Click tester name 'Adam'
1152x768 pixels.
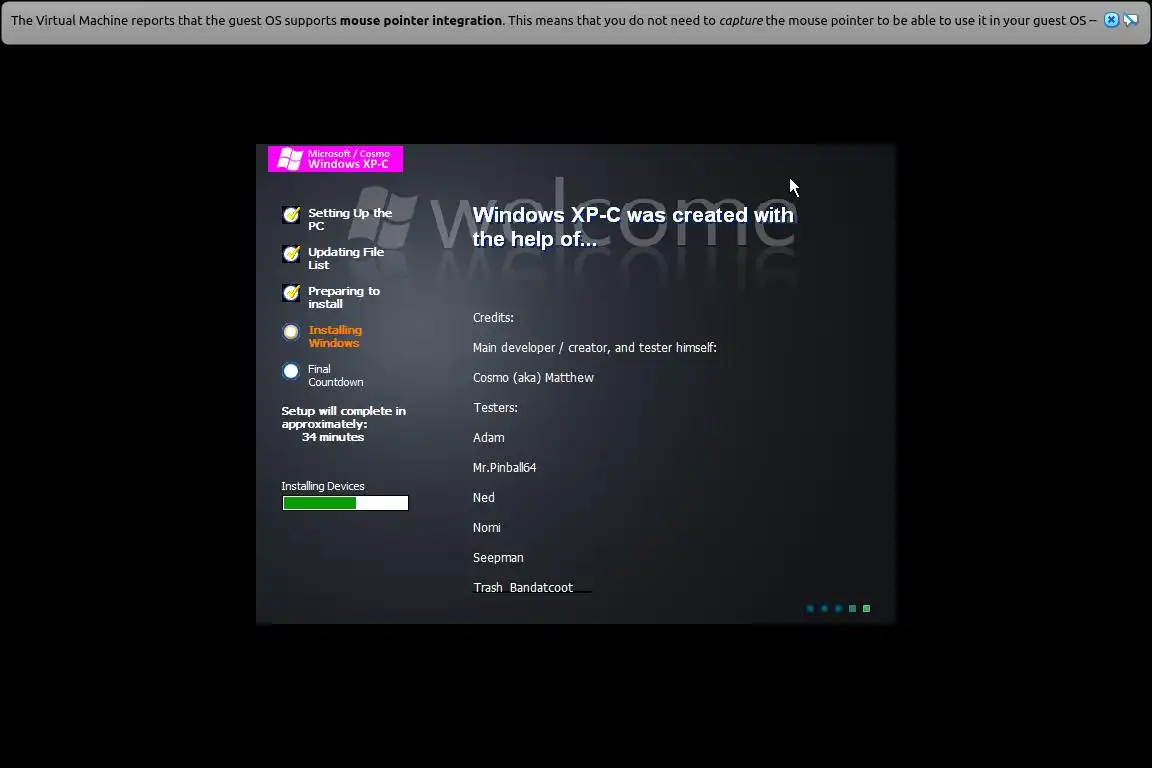tap(489, 438)
